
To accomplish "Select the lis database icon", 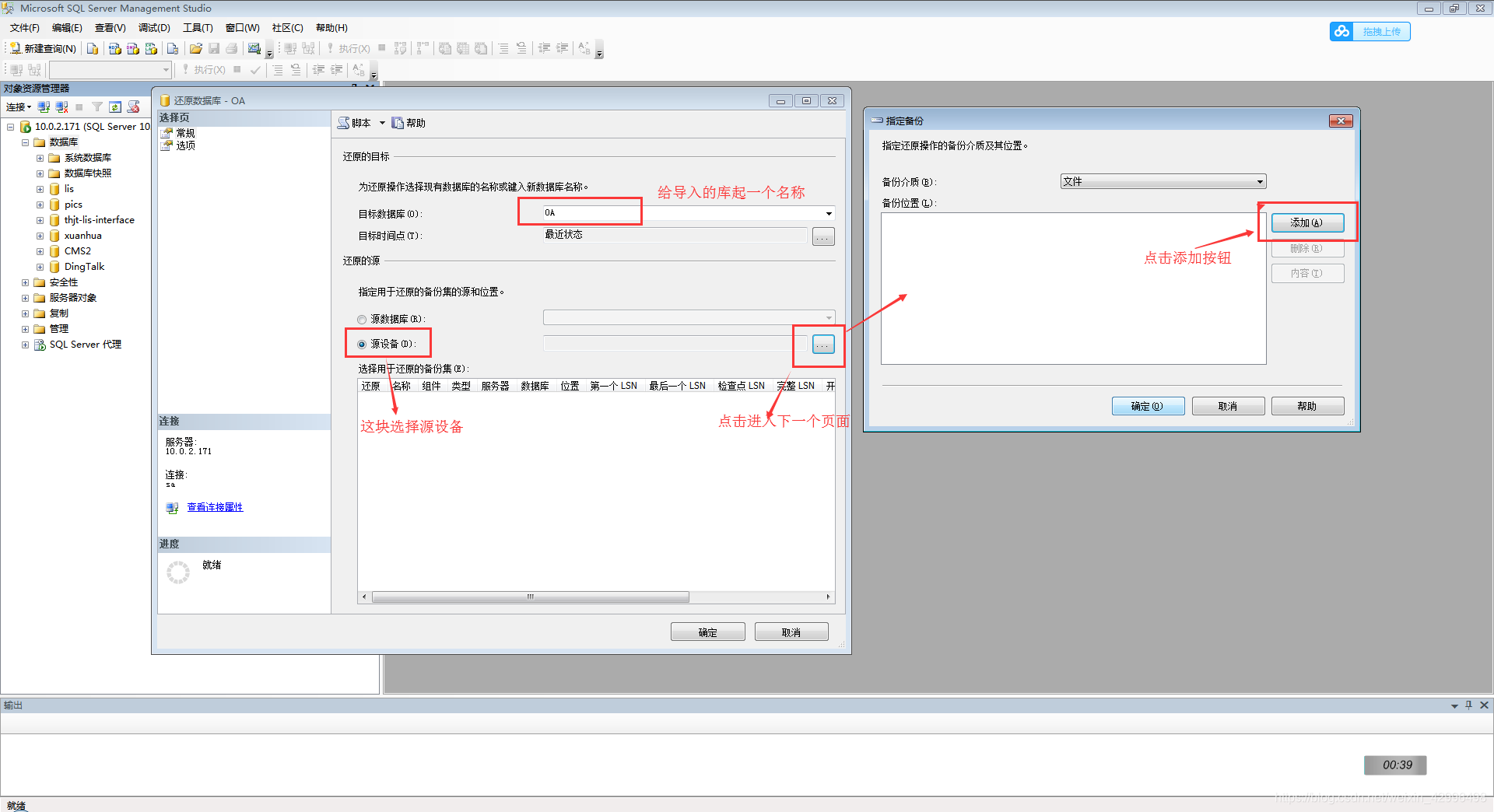I will point(54,189).
